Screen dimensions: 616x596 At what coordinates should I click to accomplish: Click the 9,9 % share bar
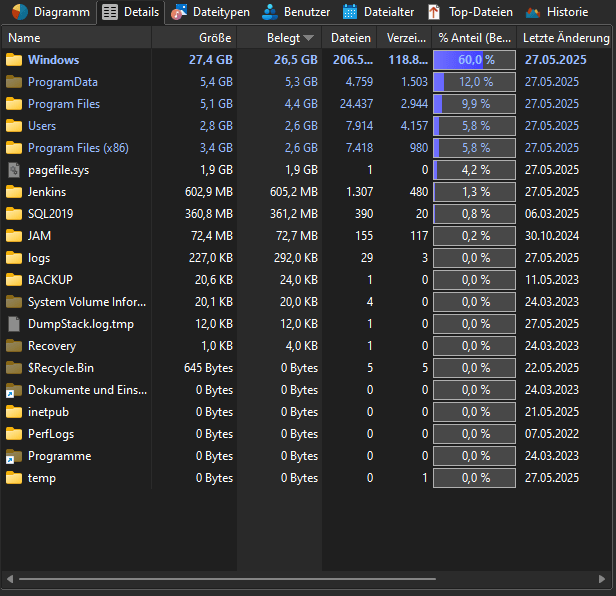(x=474, y=104)
